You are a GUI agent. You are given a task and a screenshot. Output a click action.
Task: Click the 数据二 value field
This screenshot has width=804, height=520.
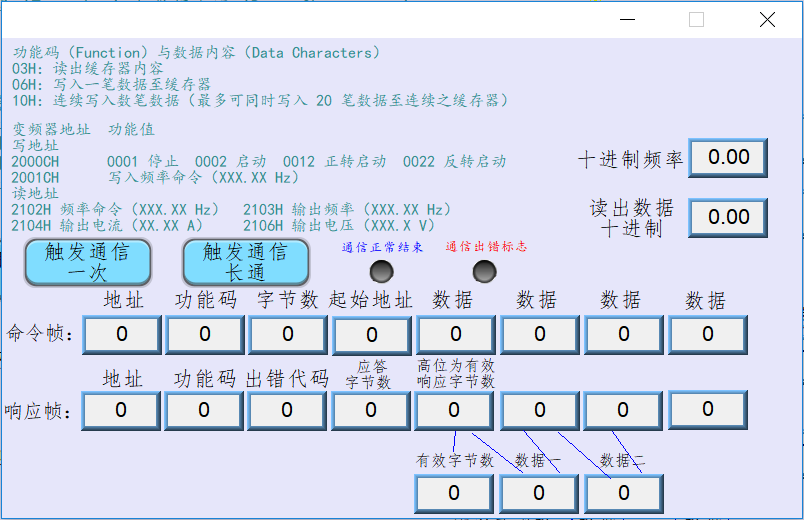pos(624,493)
